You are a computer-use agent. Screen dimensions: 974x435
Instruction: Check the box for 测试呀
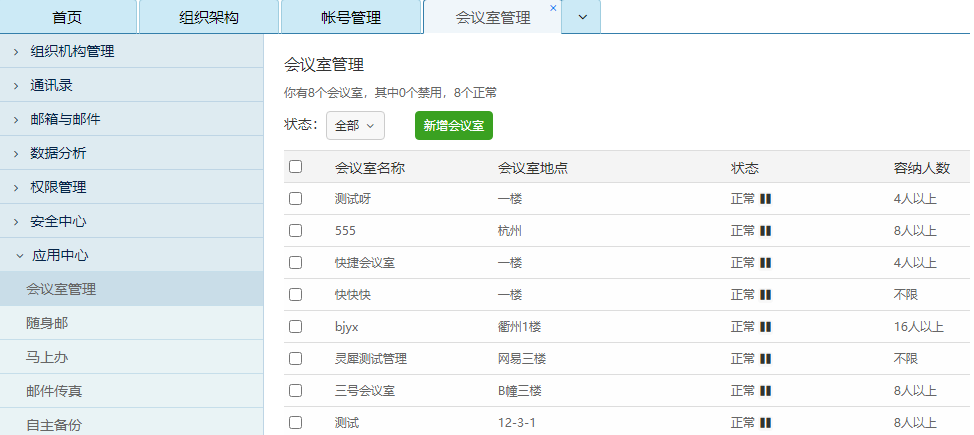295,199
